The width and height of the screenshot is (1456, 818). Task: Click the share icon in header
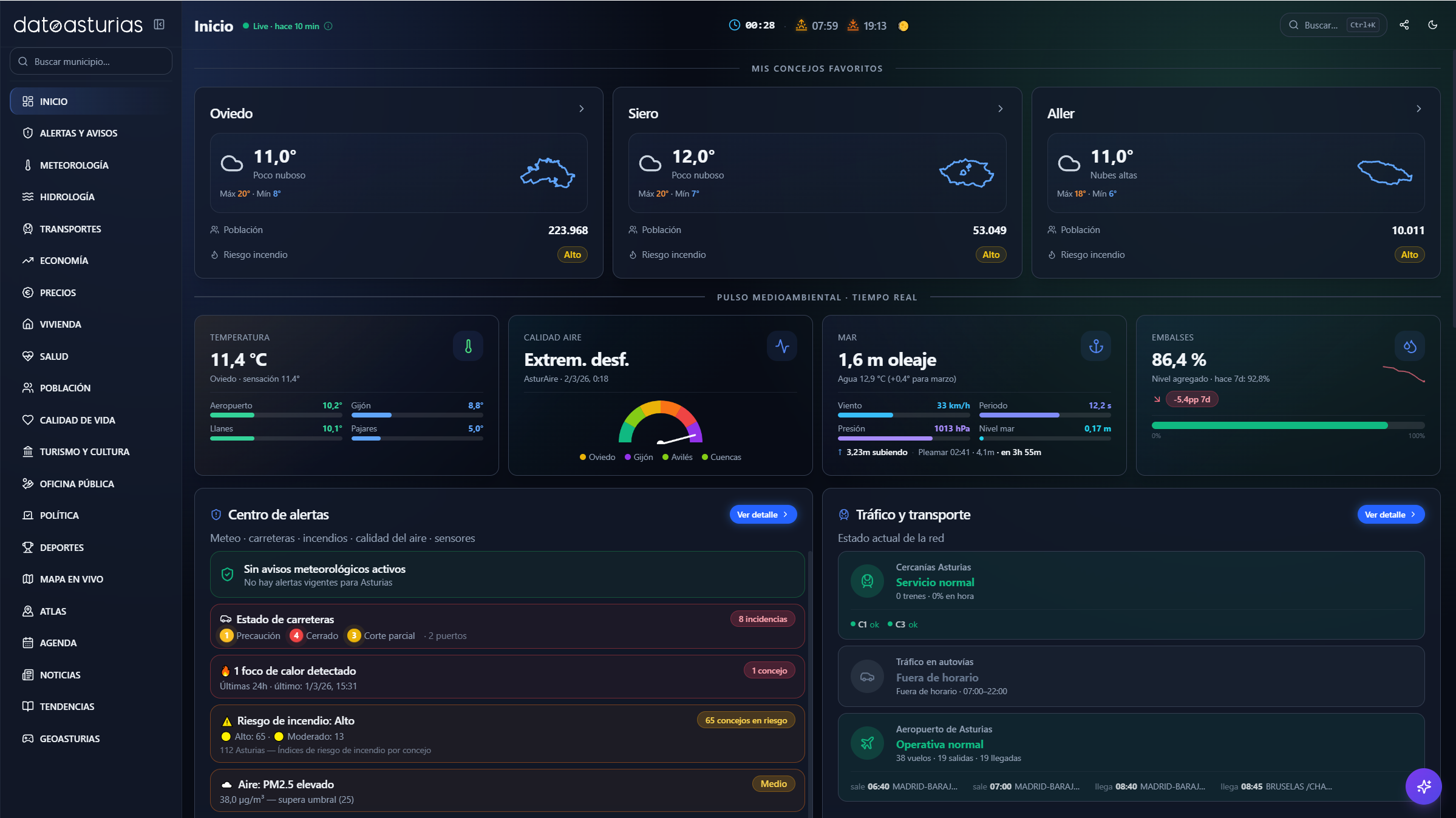(1404, 25)
